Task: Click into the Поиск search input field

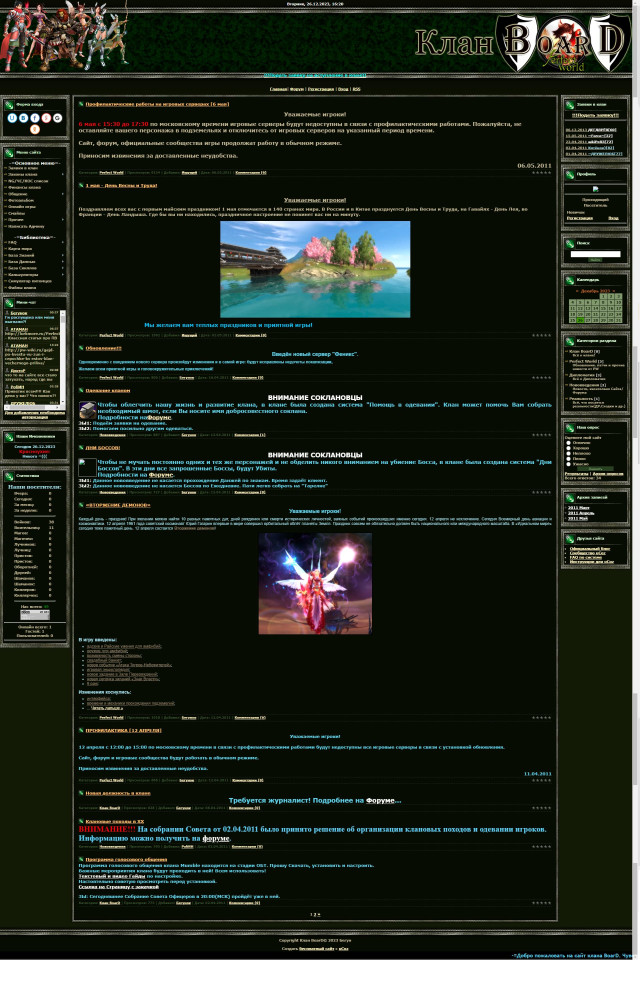Action: click(x=595, y=254)
